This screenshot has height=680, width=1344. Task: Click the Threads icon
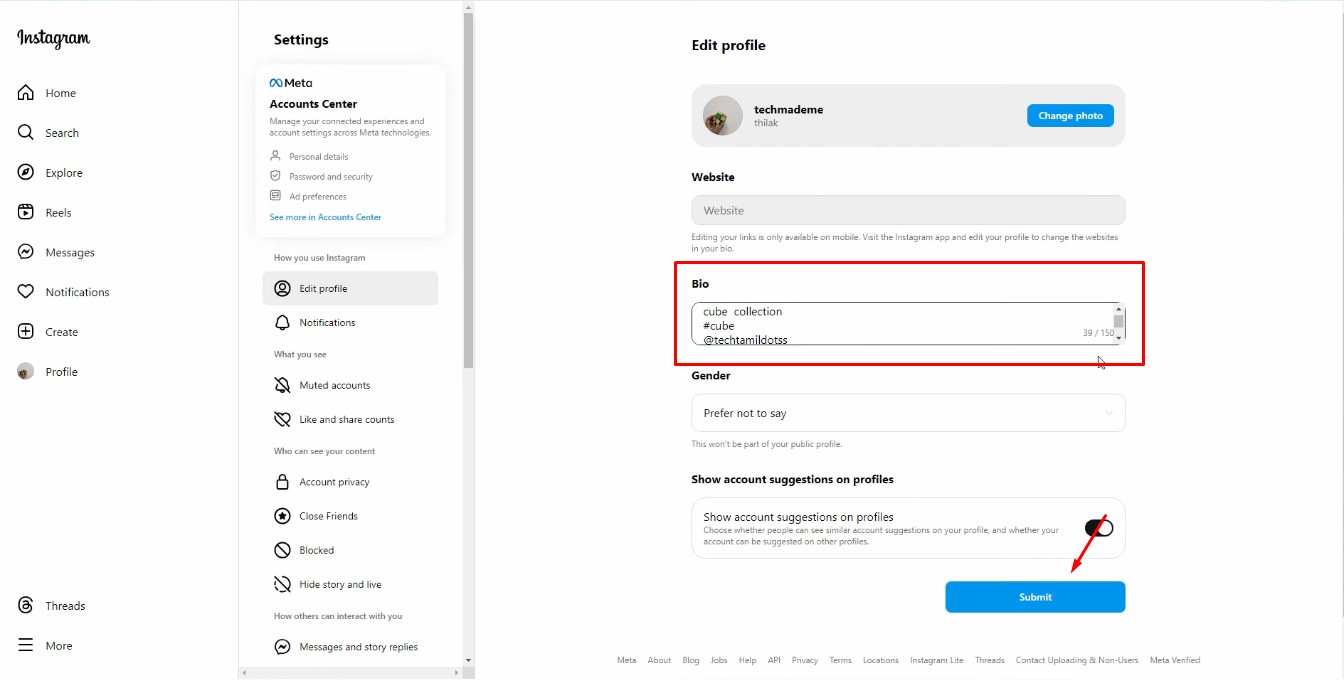[x=24, y=605]
